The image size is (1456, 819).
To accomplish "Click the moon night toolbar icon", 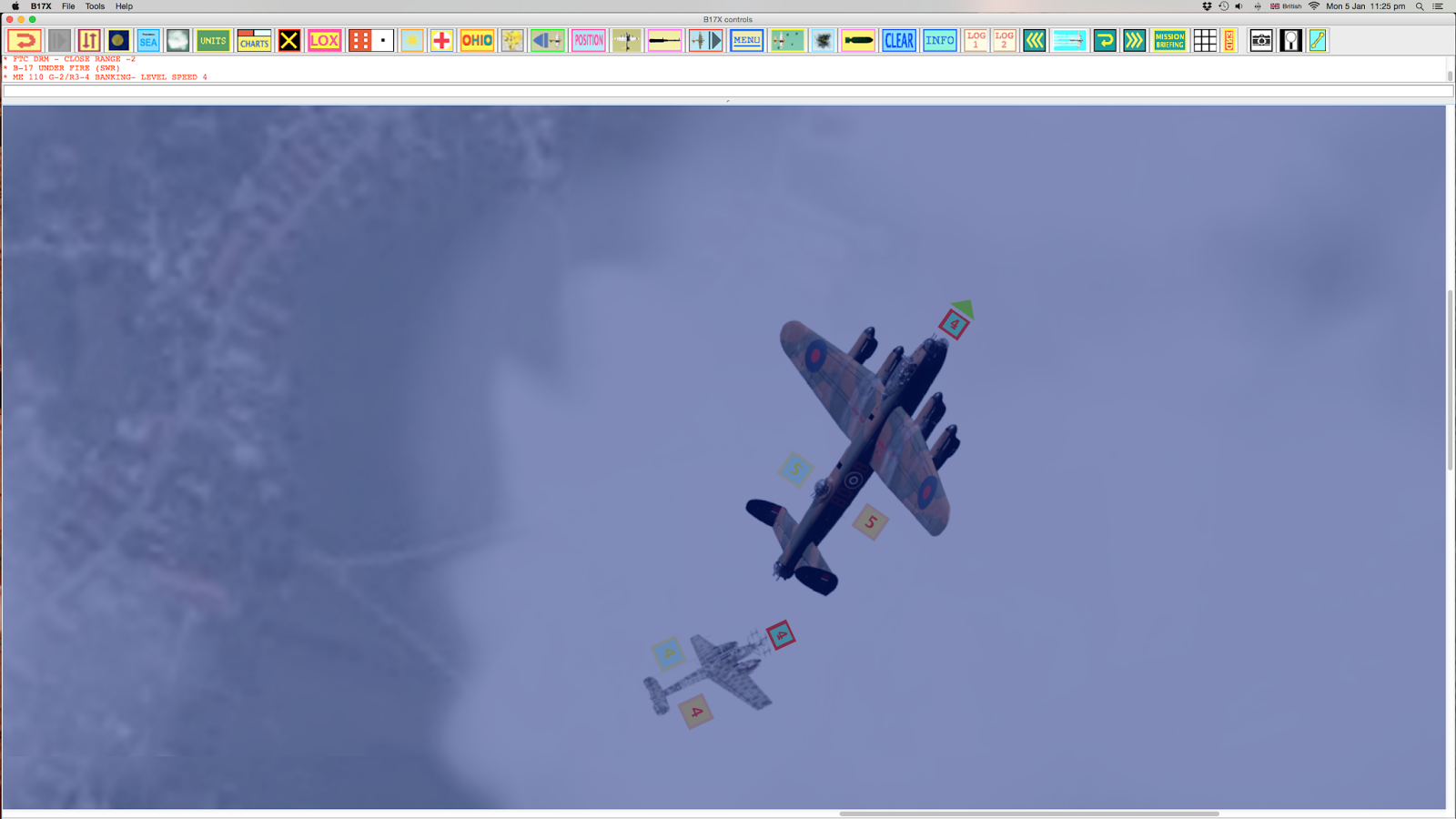I will (118, 40).
